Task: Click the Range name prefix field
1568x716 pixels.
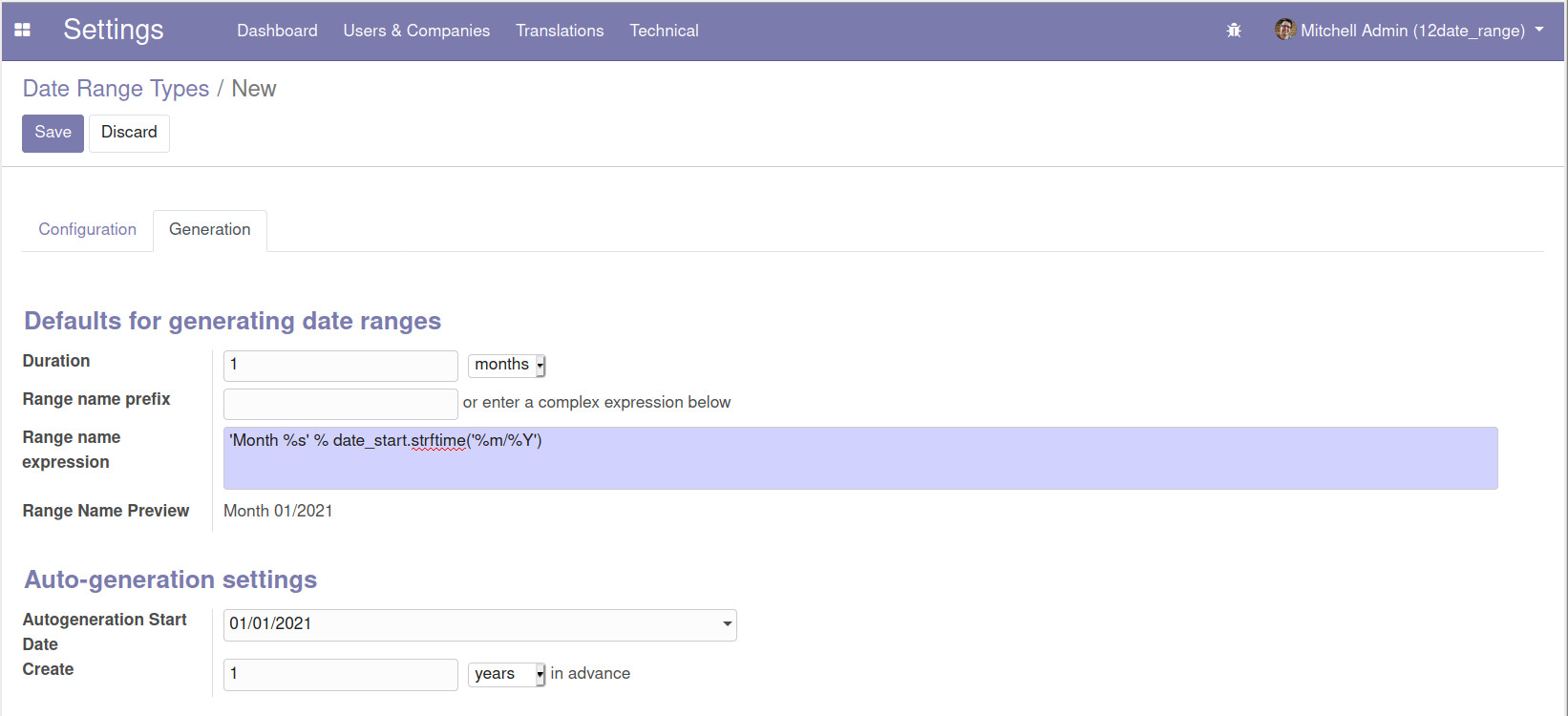Action: pyautogui.click(x=341, y=403)
